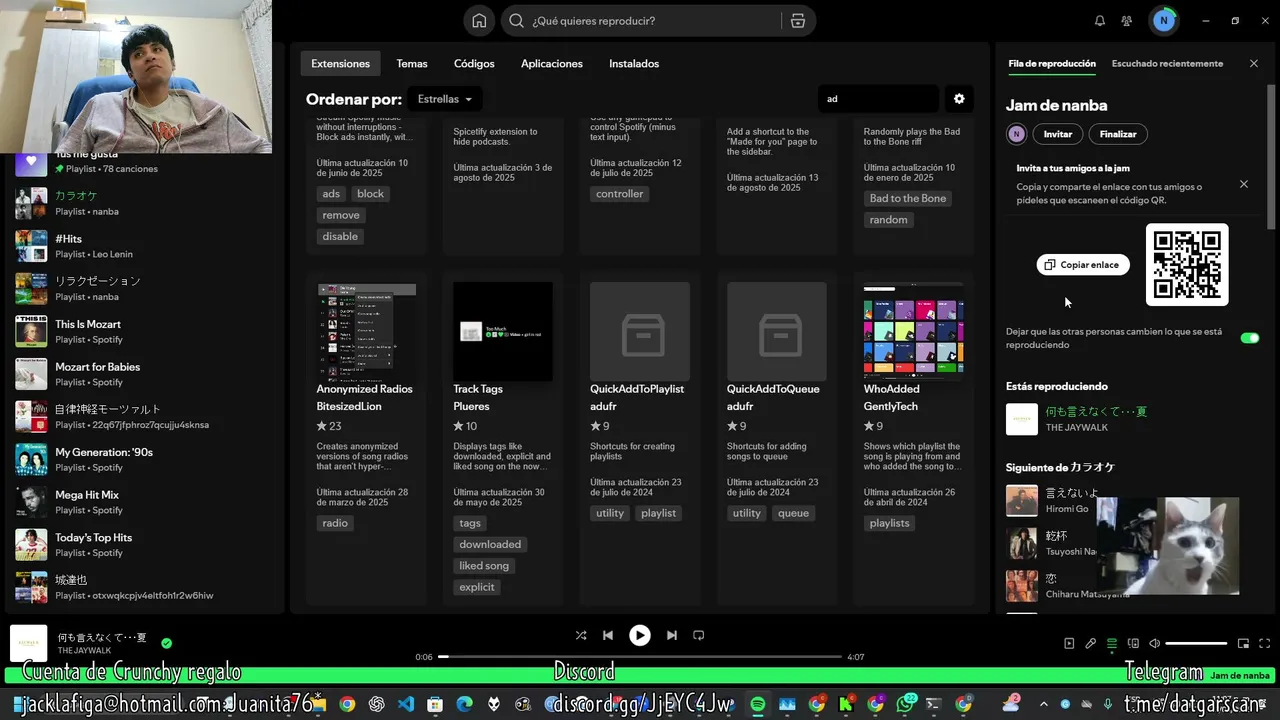Switch to the Instalados tab
The image size is (1280, 720).
pos(634,63)
